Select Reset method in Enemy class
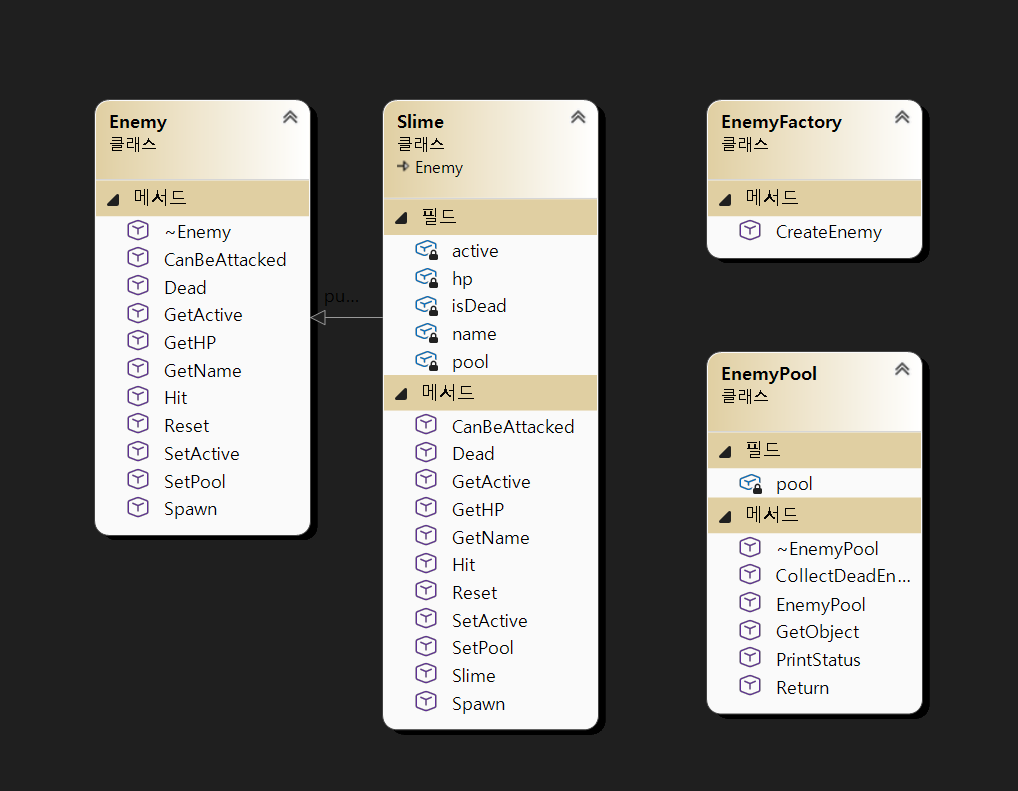Viewport: 1018px width, 791px height. coord(186,426)
